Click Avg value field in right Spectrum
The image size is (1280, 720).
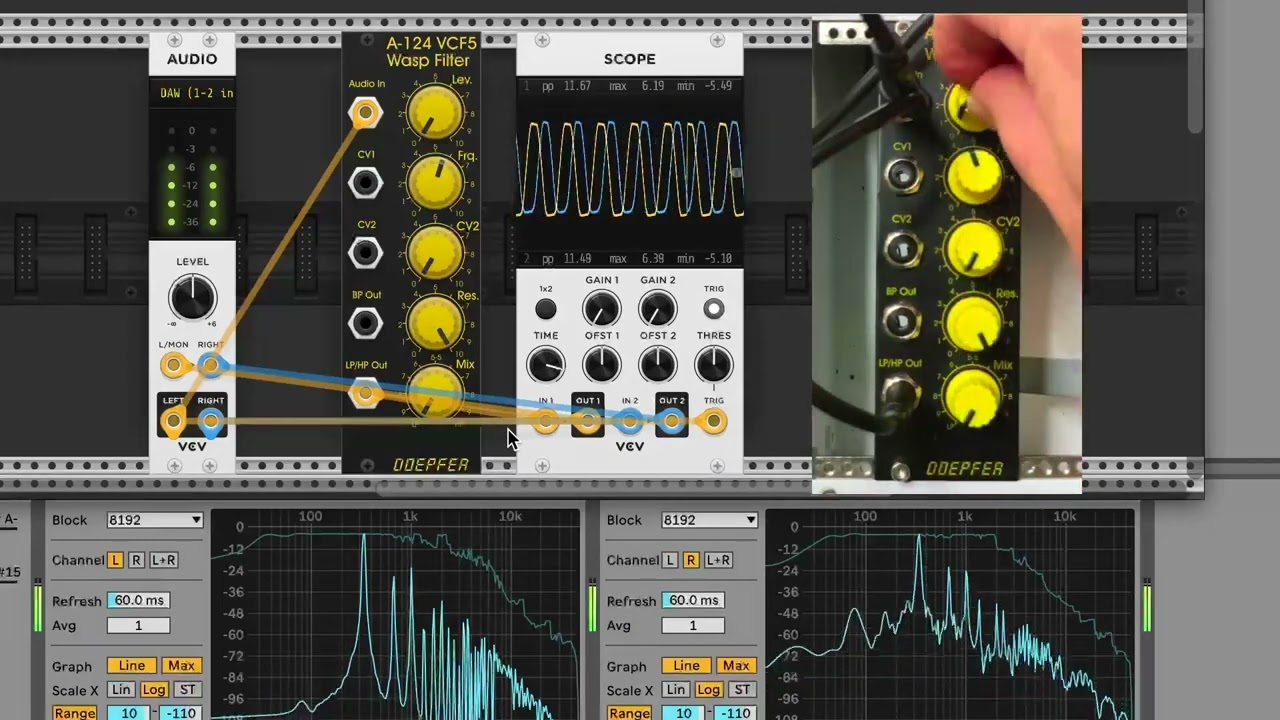[692, 626]
